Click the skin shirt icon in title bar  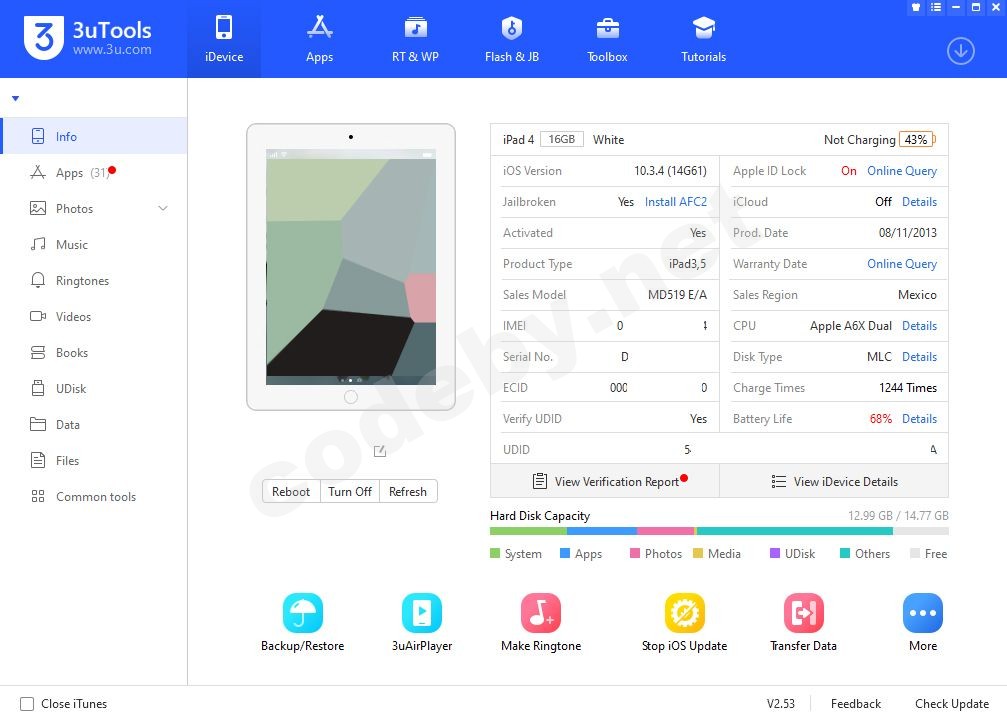[x=916, y=7]
